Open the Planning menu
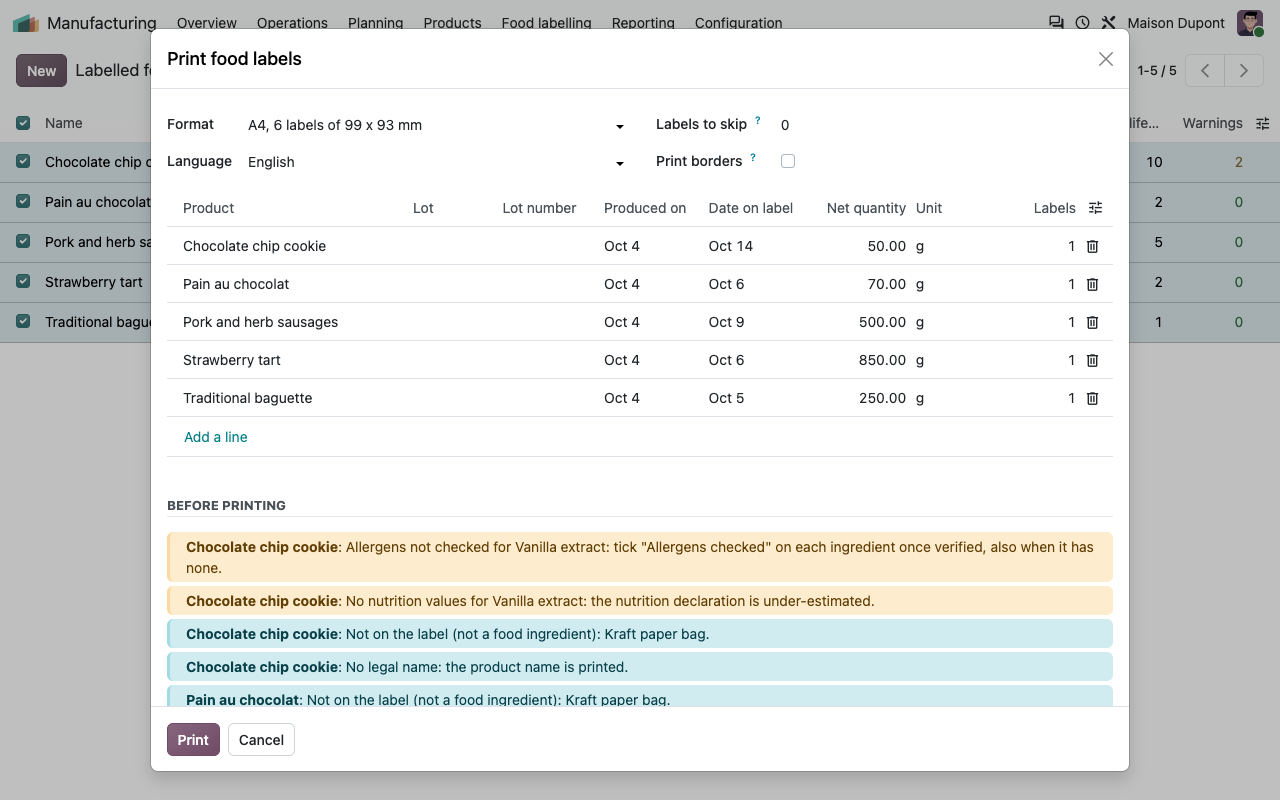Image resolution: width=1280 pixels, height=800 pixels. (376, 23)
